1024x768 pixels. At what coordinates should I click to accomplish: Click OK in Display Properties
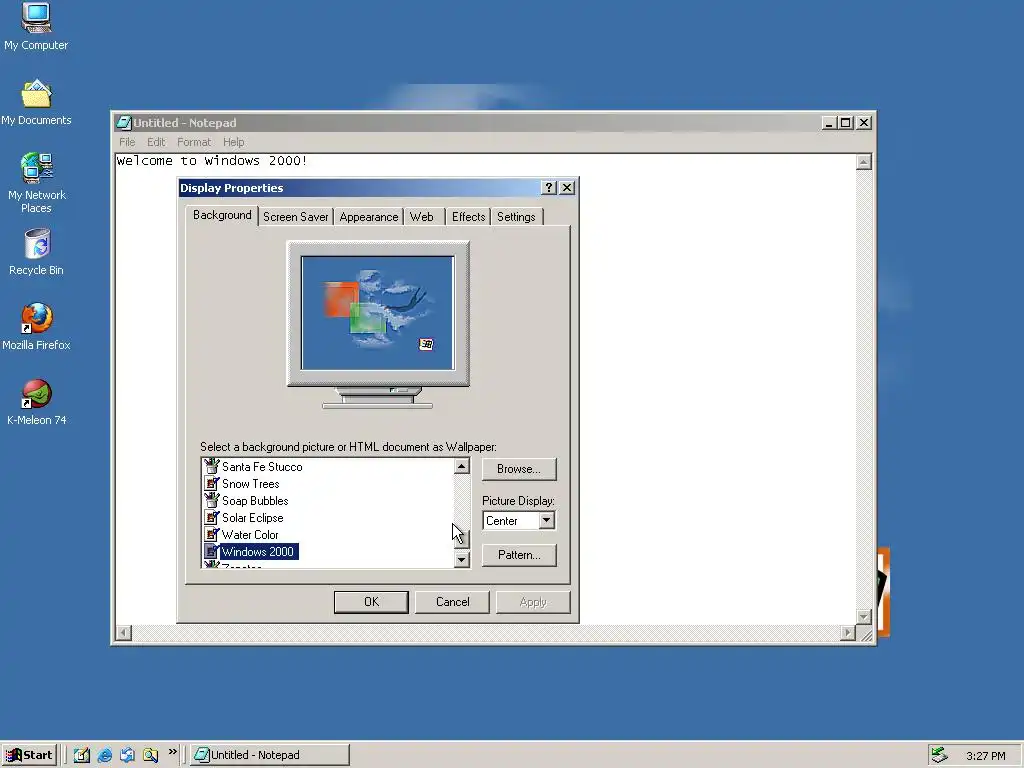(x=371, y=602)
